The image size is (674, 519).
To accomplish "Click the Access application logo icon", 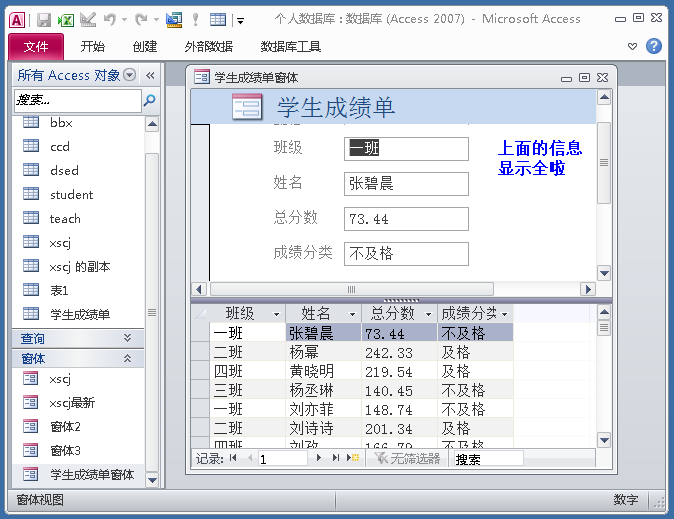I will pos(17,20).
